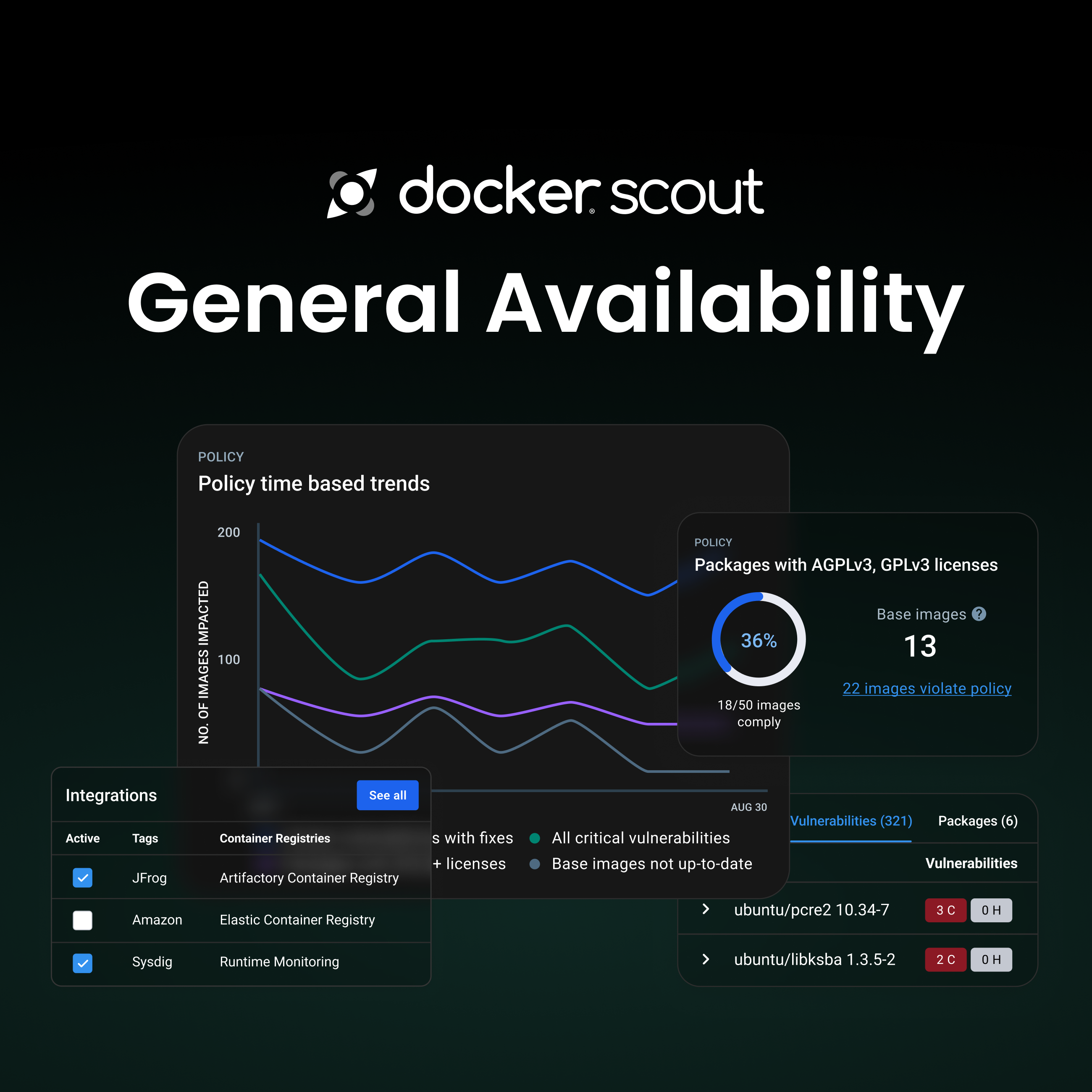Viewport: 1092px width, 1092px height.
Task: Expand the ubuntu/pcre2 10.34-7 row
Action: point(706,909)
